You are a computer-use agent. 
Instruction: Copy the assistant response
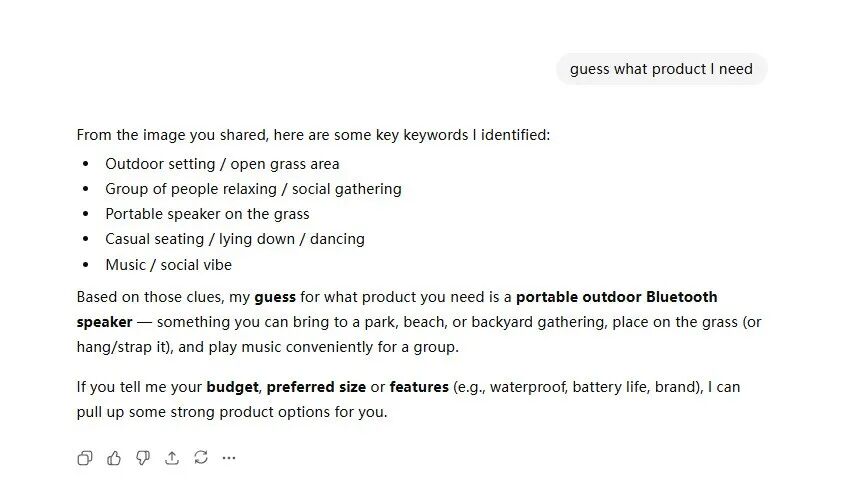[85, 458]
